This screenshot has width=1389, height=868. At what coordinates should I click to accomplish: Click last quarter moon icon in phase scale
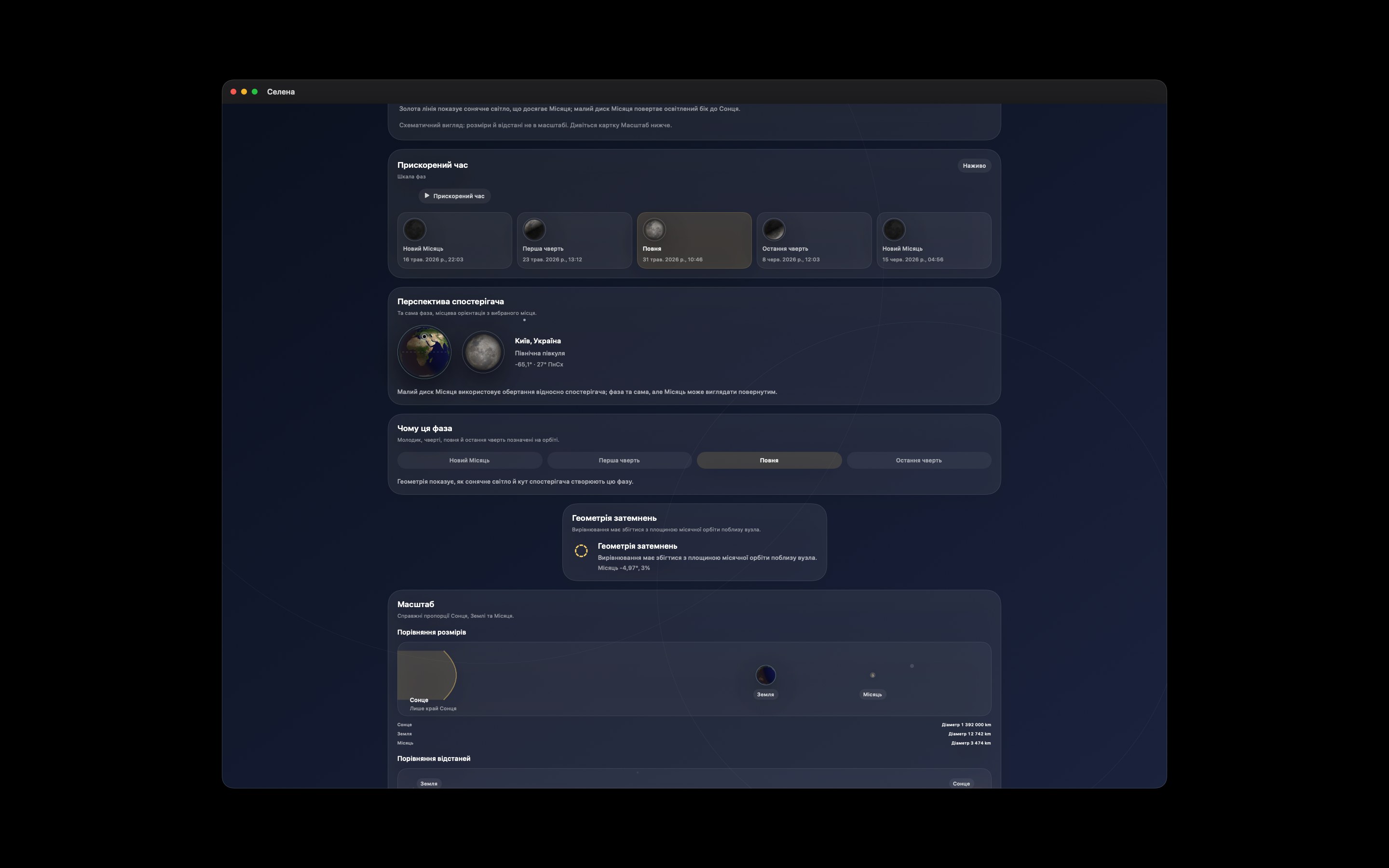pyautogui.click(x=774, y=230)
